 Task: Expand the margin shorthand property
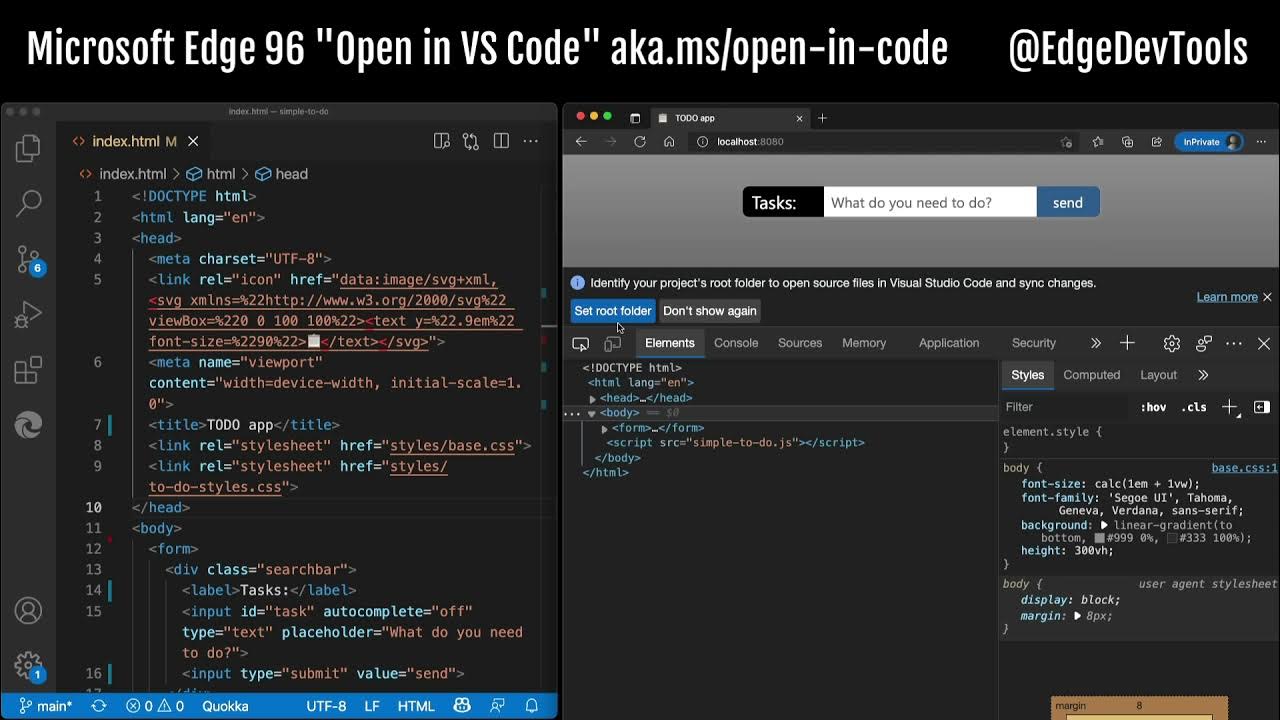click(1078, 616)
